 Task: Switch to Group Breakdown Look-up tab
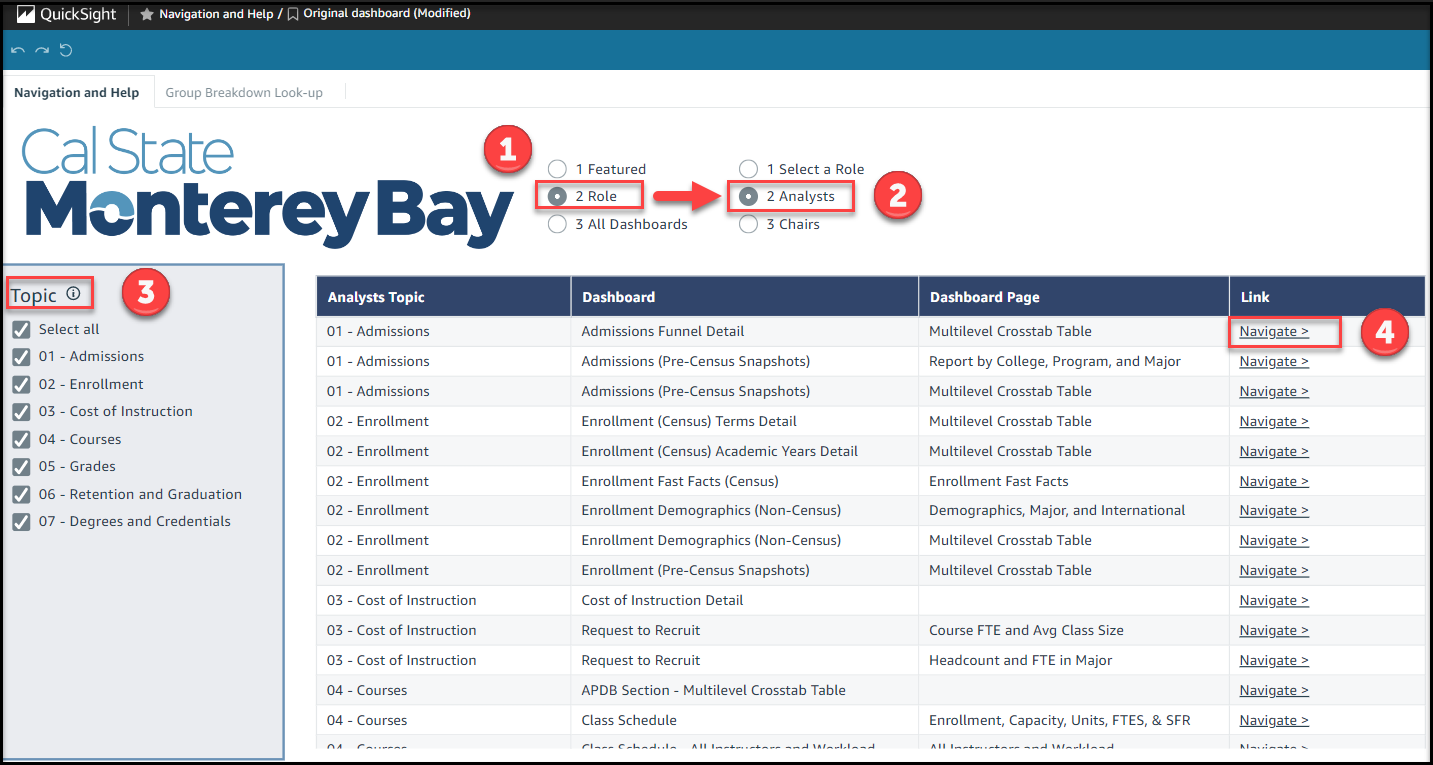244,92
